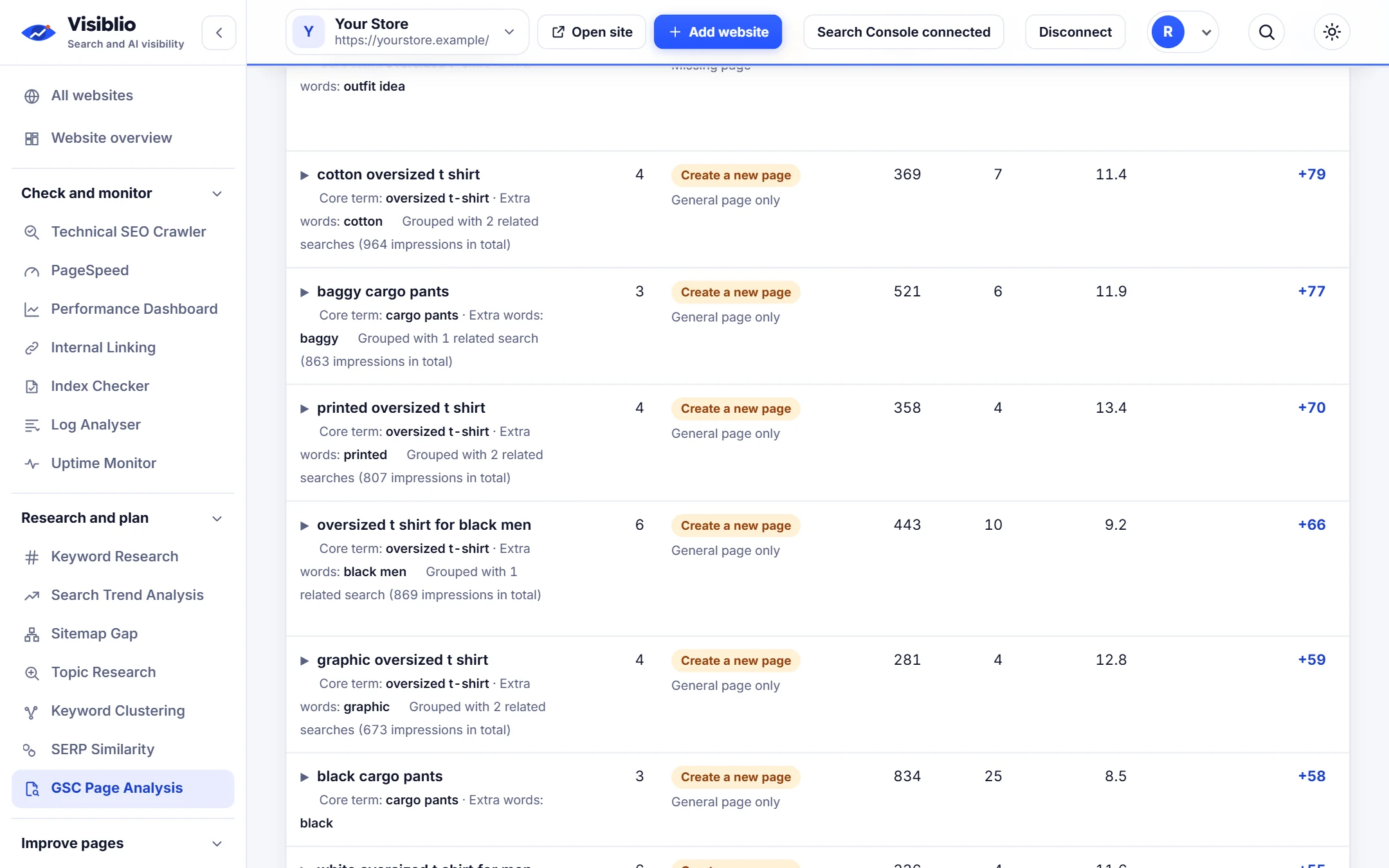Select GSC Page Analysis menu item

click(x=123, y=788)
